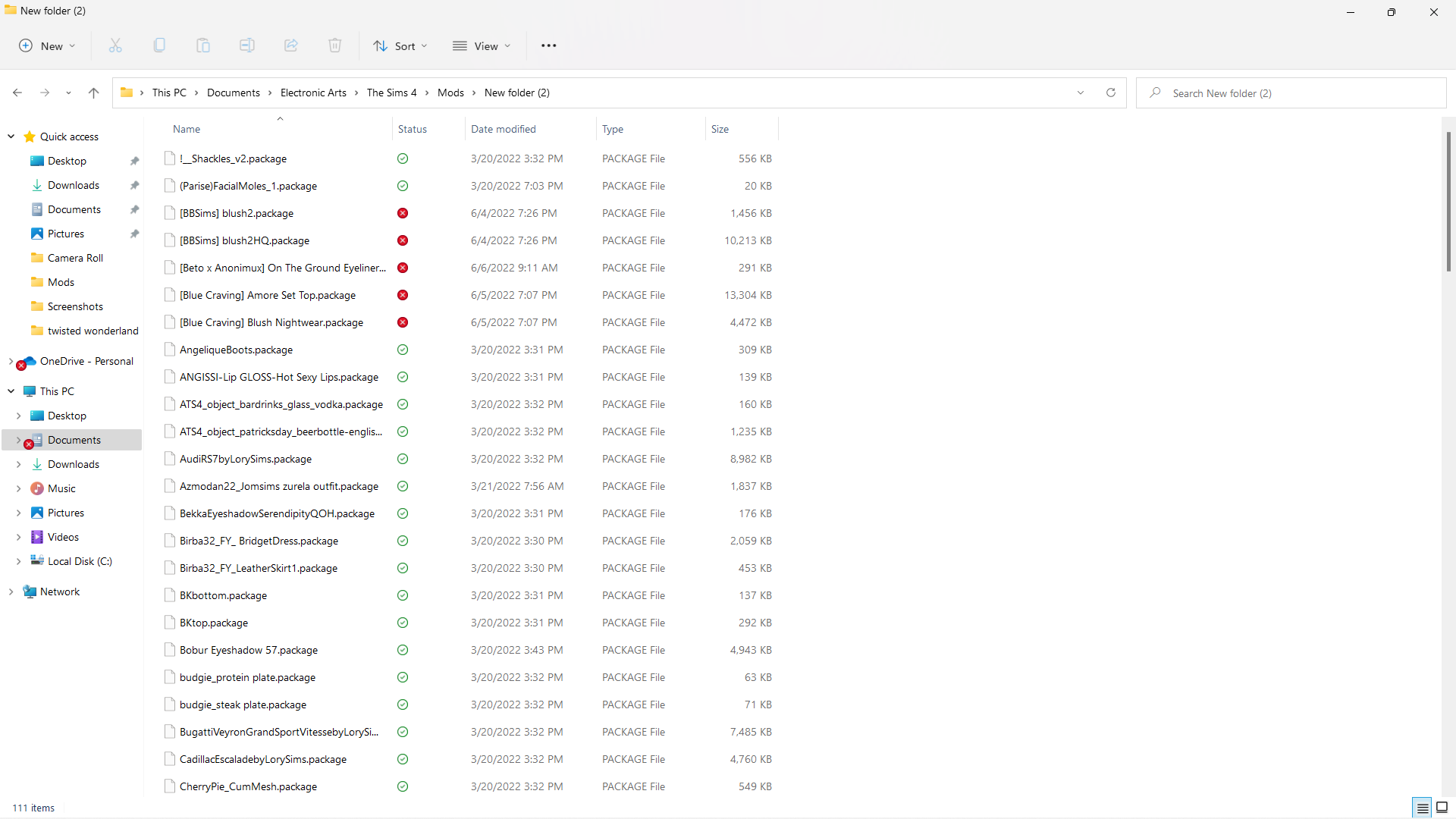Click the This PC breadcrumb in address bar
The image size is (1456, 819).
tap(169, 93)
